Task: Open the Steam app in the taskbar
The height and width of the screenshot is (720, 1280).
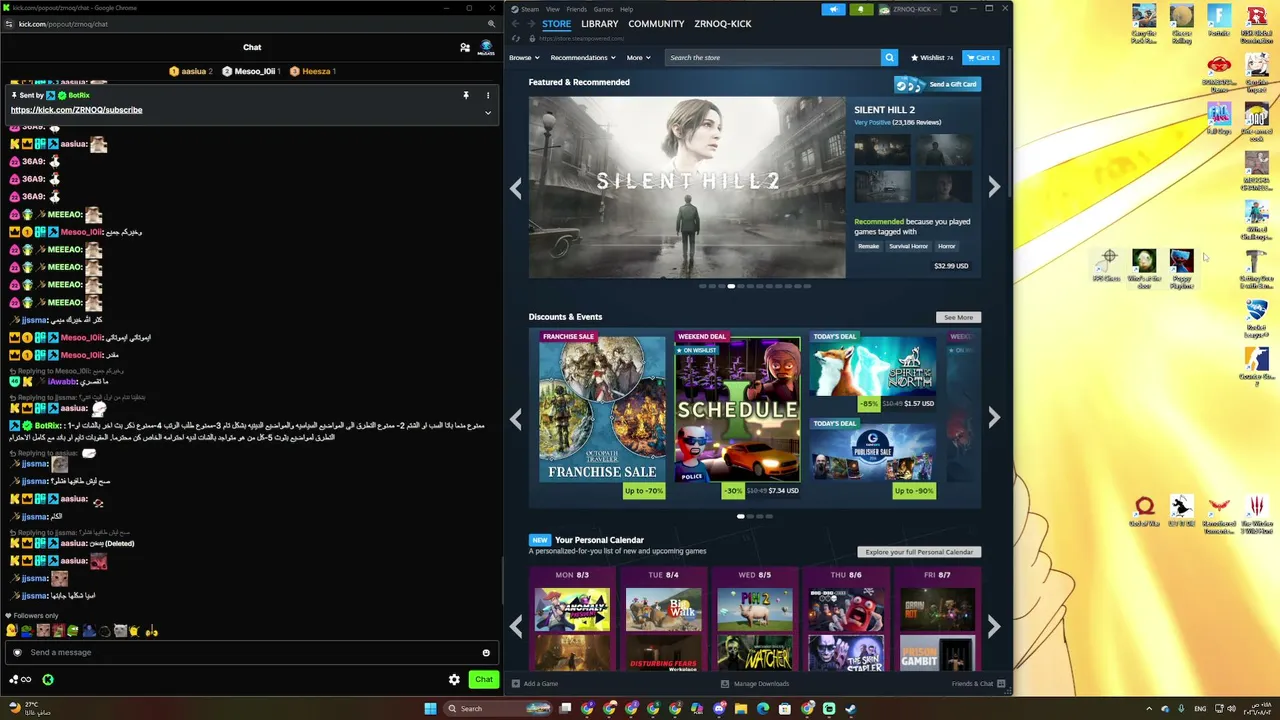Action: click(x=851, y=708)
